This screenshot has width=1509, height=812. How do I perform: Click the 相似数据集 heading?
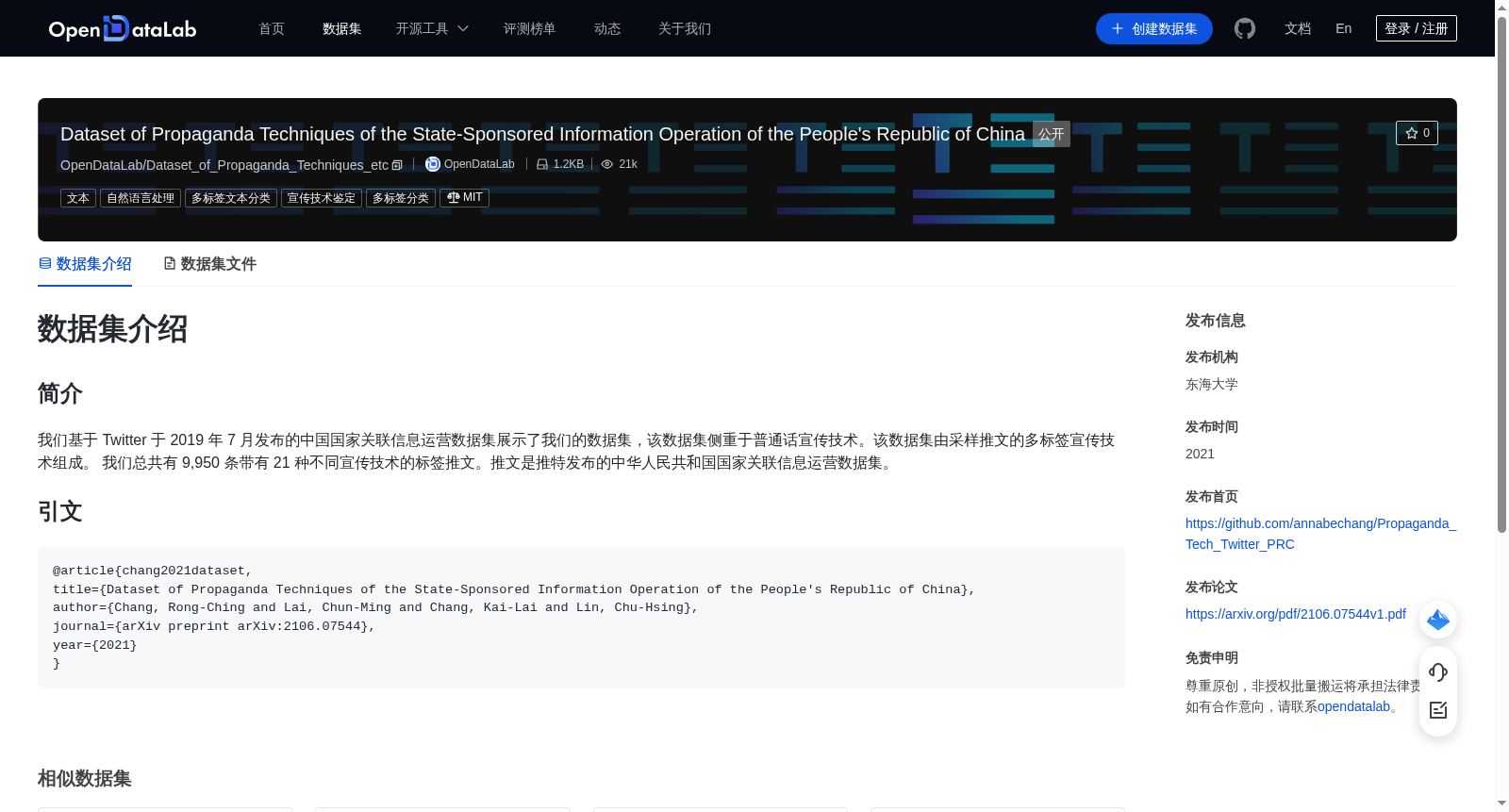tap(85, 779)
